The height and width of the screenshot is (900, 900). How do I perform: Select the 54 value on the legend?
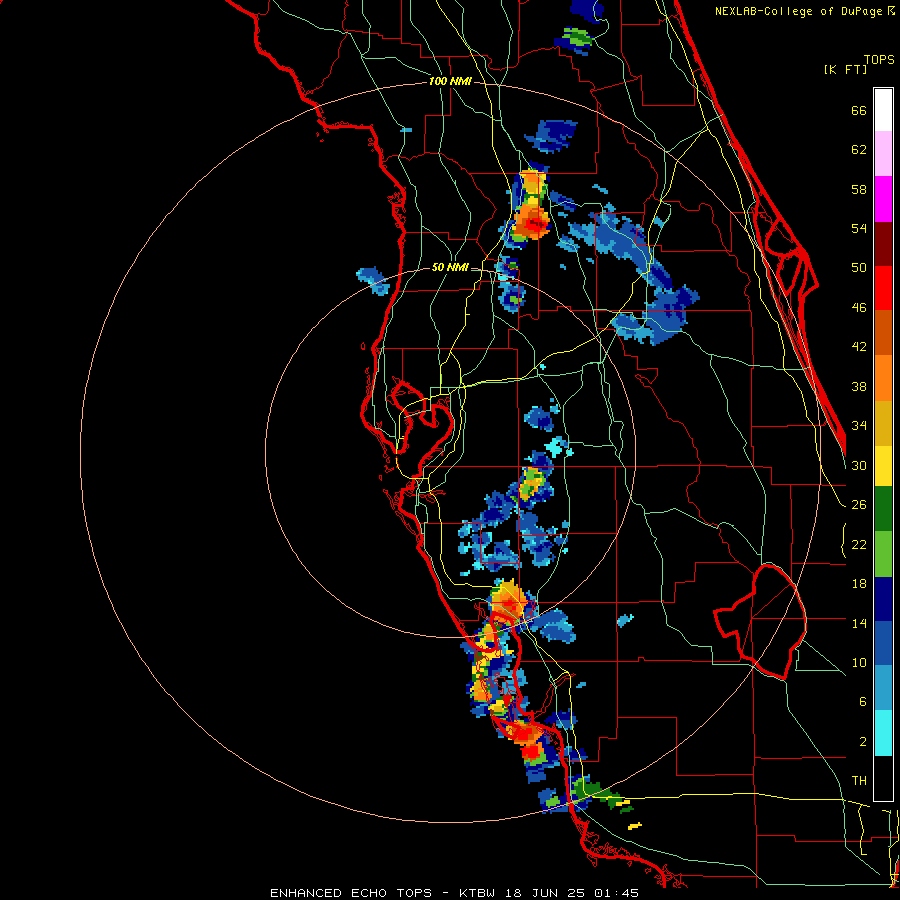859,228
